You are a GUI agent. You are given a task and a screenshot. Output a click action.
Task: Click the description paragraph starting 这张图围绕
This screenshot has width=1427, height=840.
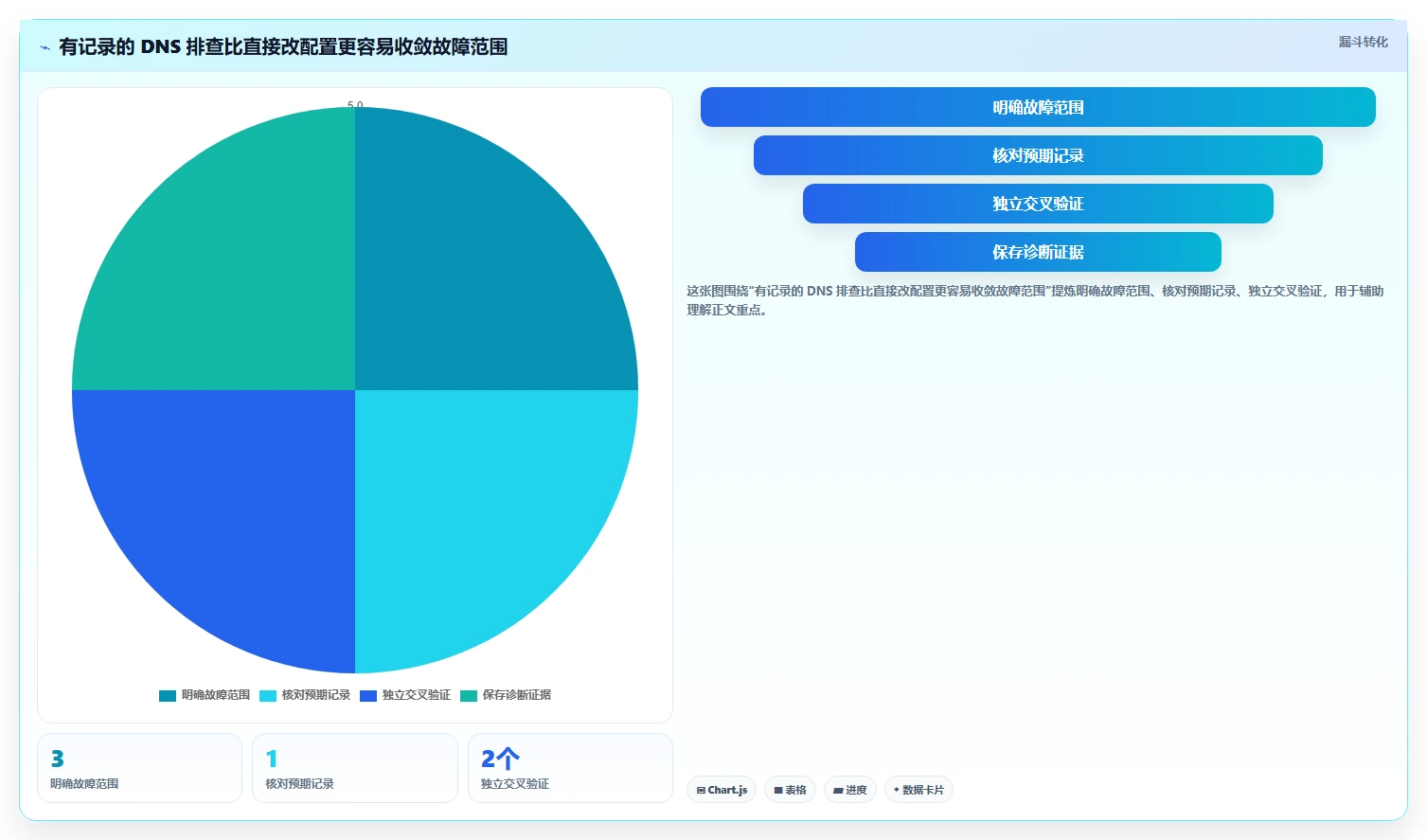[1036, 300]
